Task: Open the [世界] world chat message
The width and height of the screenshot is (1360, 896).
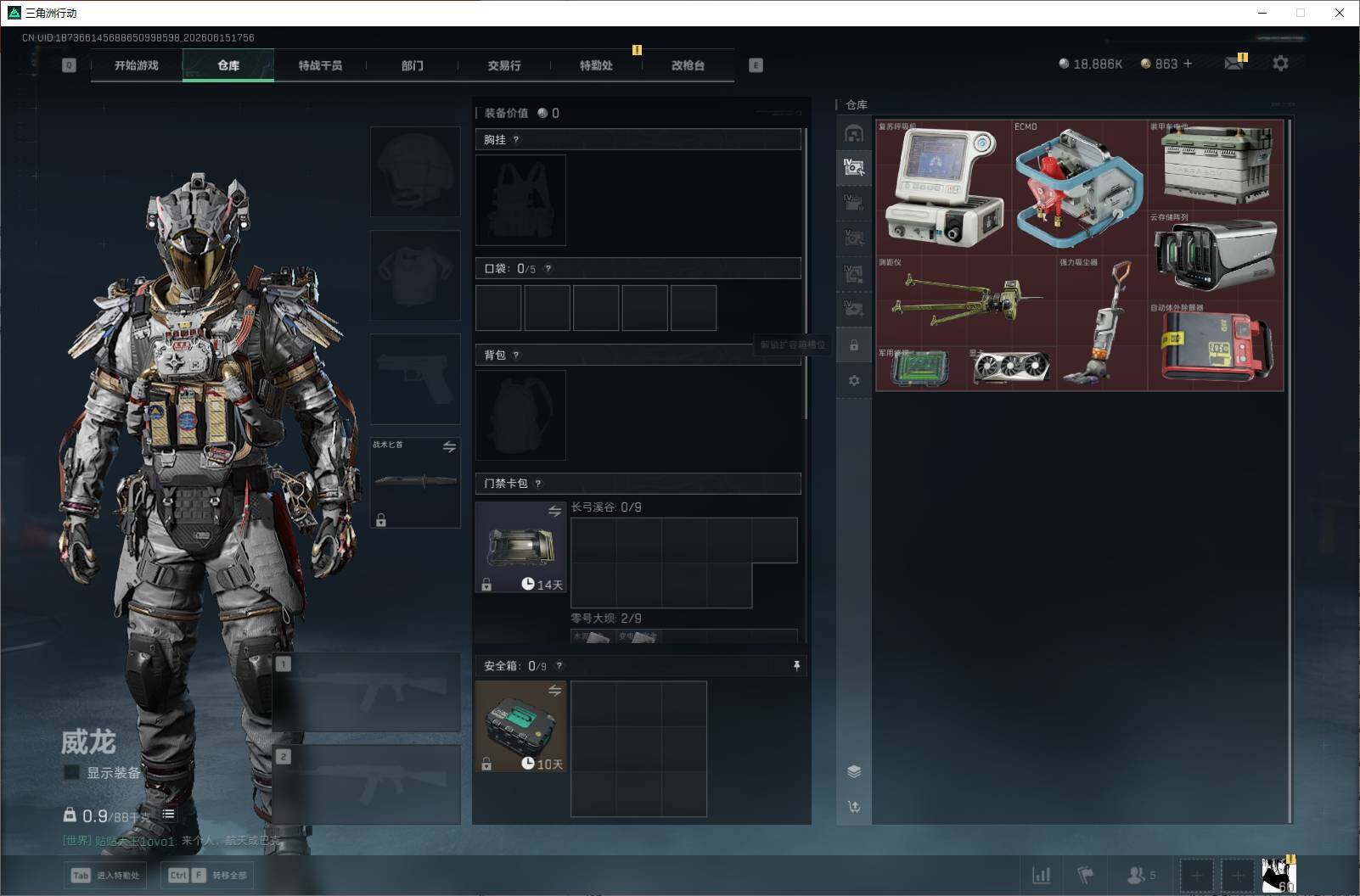Action: 171,841
